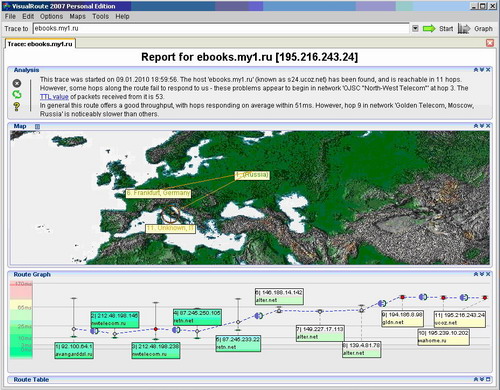This screenshot has height=390, width=500.
Task: Close the Map panel with its X
Action: coord(488,126)
